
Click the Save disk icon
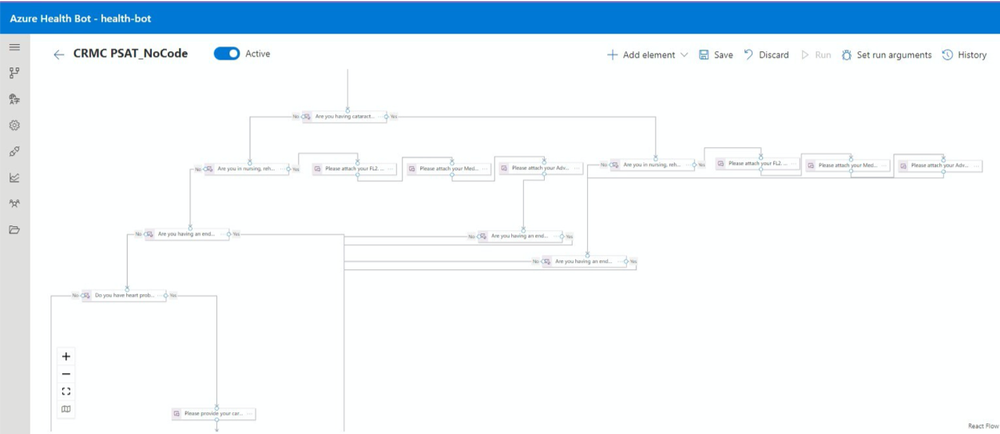704,55
